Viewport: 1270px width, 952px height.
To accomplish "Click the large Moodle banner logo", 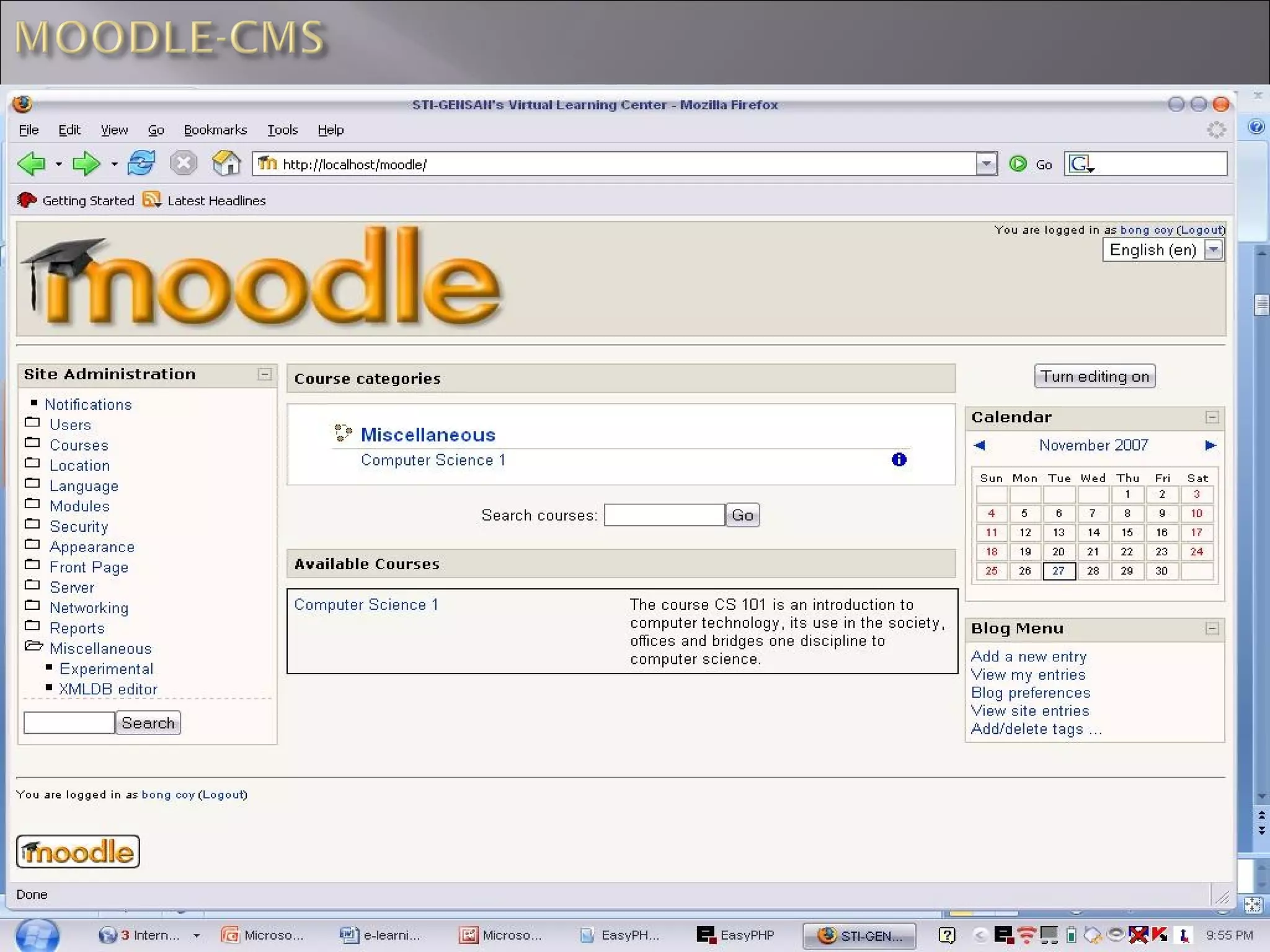I will click(x=260, y=278).
